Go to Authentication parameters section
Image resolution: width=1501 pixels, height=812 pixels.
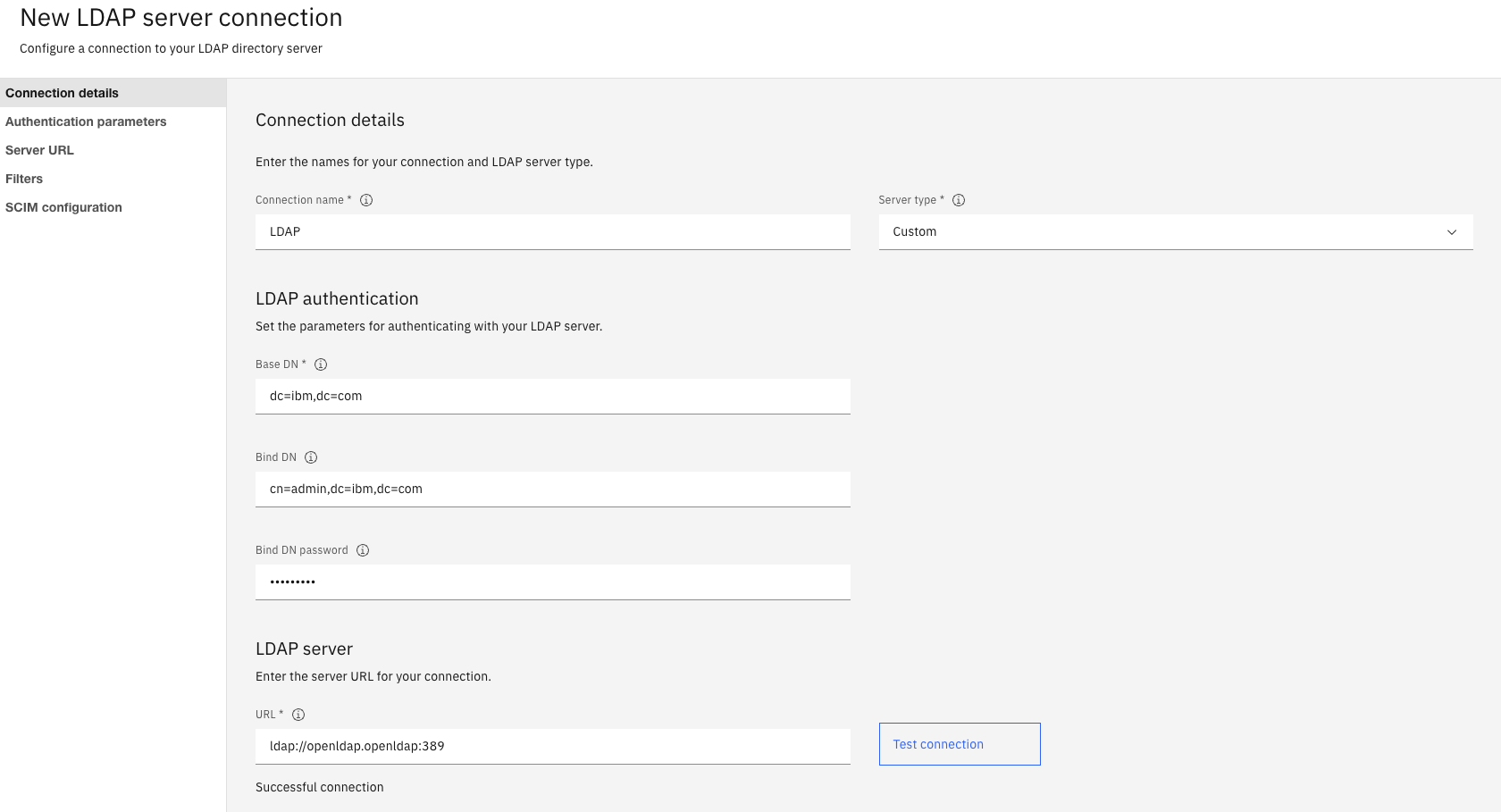point(86,121)
